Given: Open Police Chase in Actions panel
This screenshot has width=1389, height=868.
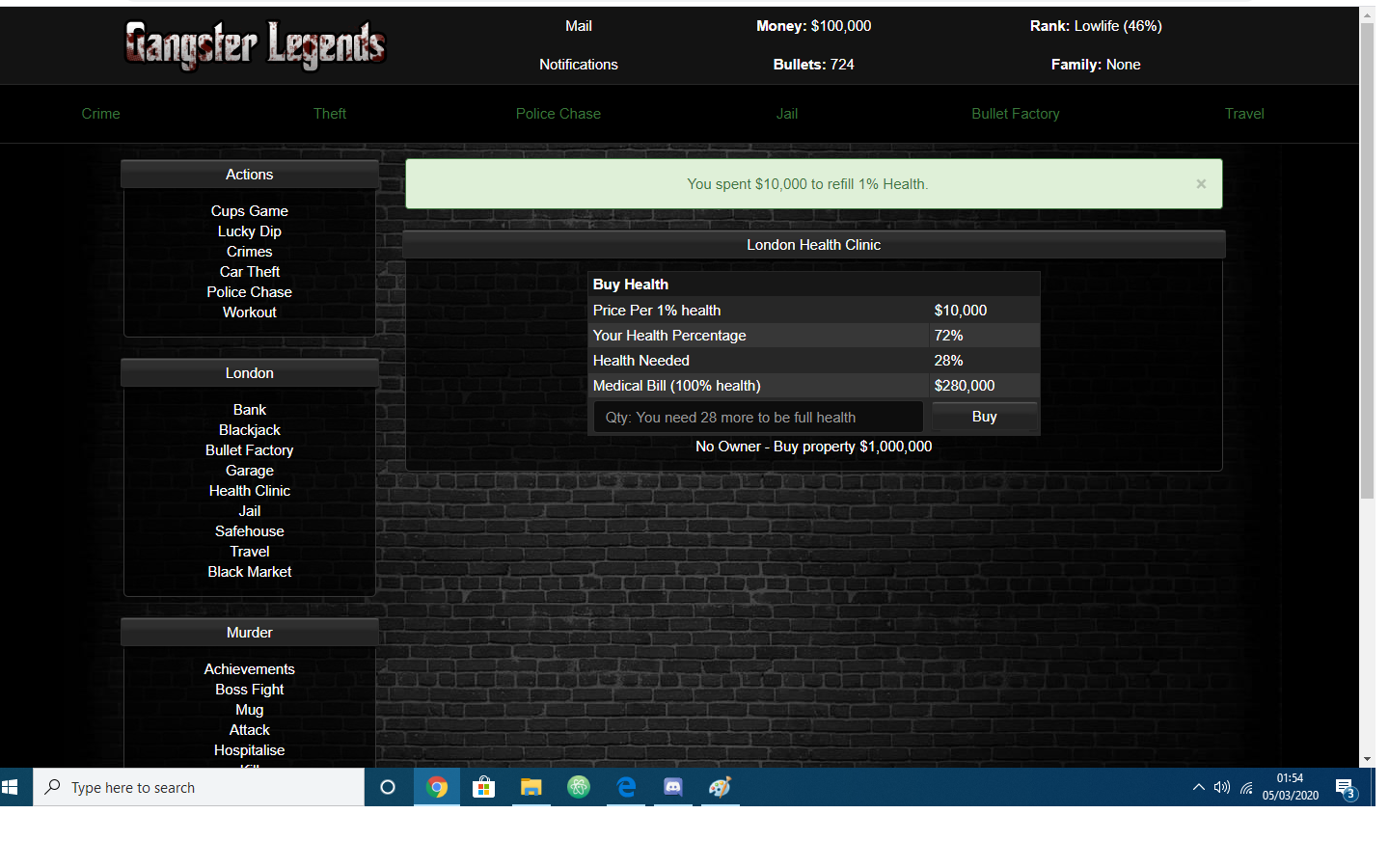Looking at the screenshot, I should tap(250, 292).
